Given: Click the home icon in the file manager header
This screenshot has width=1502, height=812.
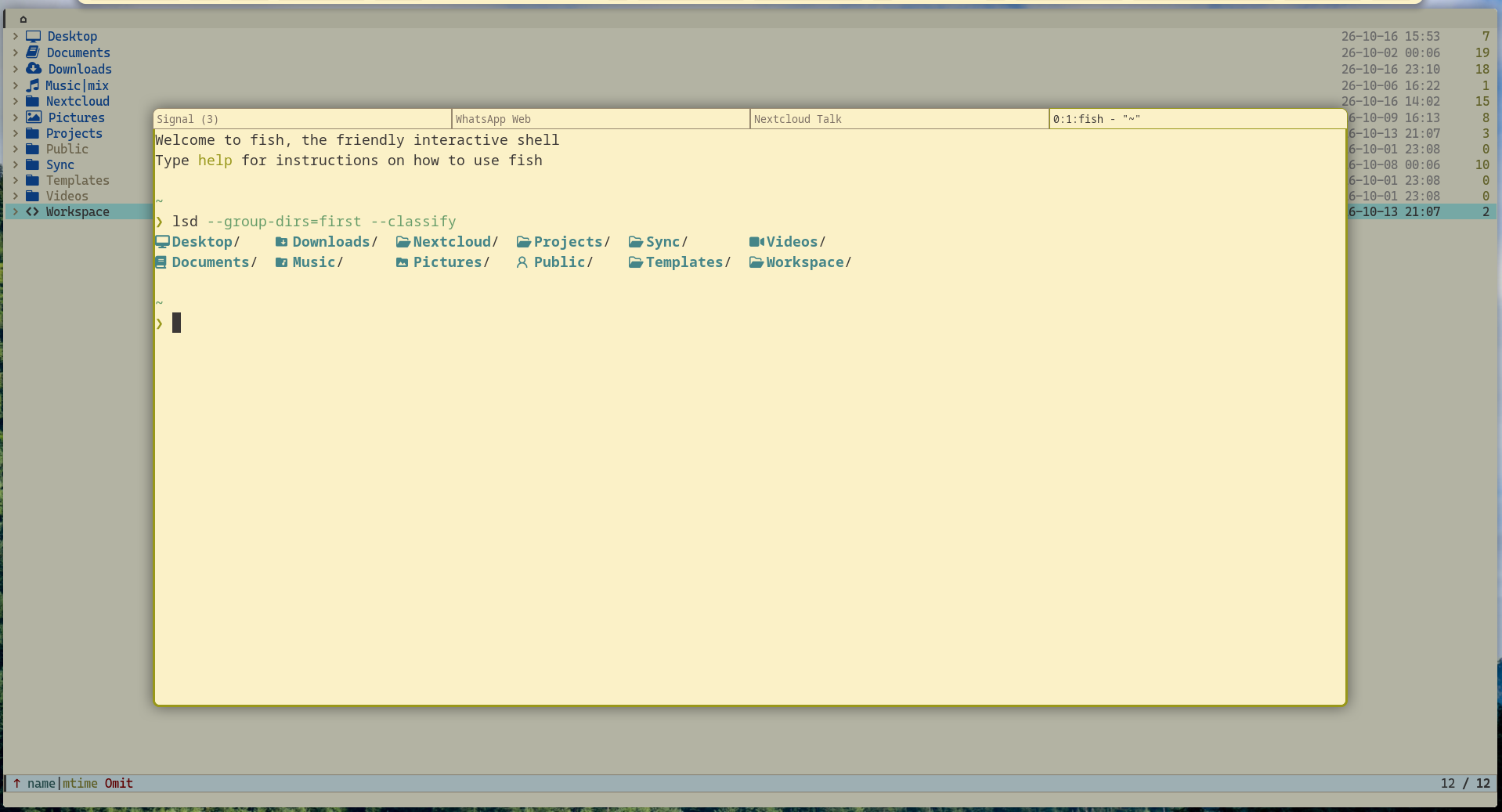Looking at the screenshot, I should (x=23, y=19).
